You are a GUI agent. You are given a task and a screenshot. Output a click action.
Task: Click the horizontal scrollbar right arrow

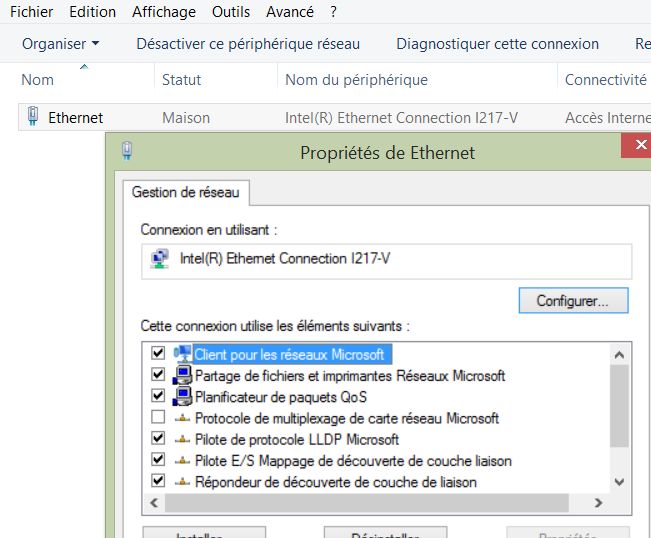(x=598, y=503)
